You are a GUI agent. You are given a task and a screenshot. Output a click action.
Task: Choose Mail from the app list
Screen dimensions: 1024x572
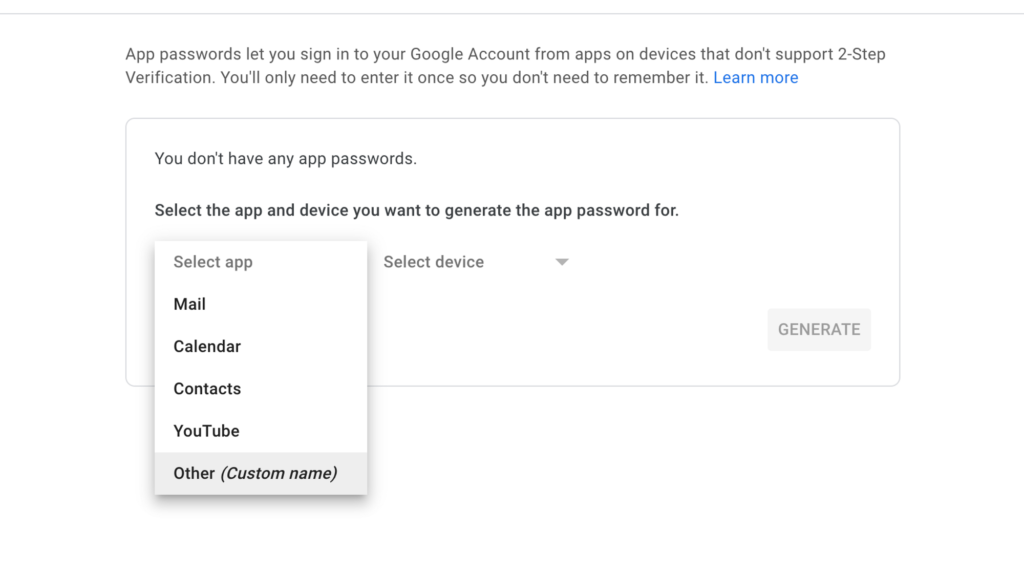coord(190,304)
